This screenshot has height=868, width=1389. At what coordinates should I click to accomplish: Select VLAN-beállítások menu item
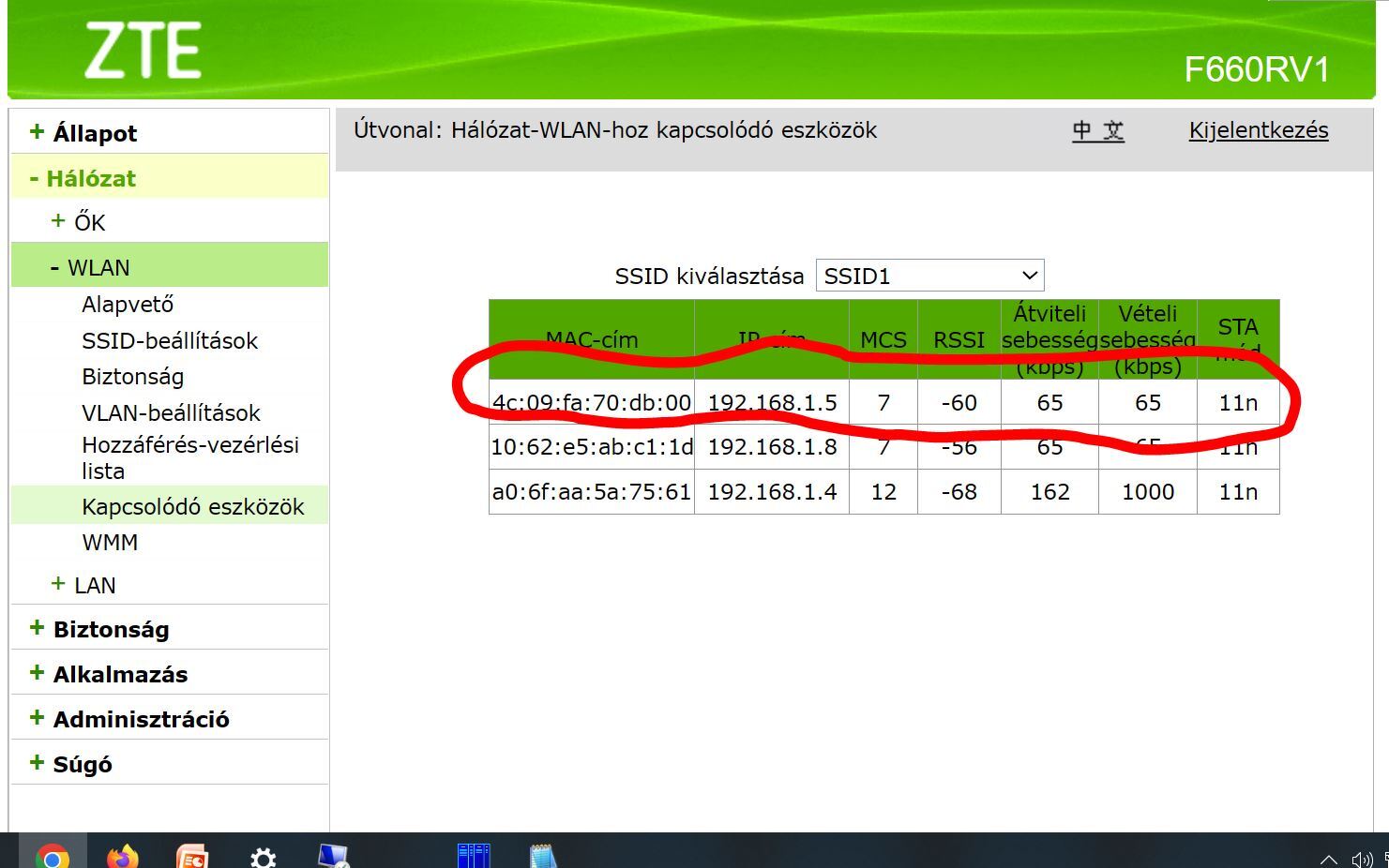[171, 412]
